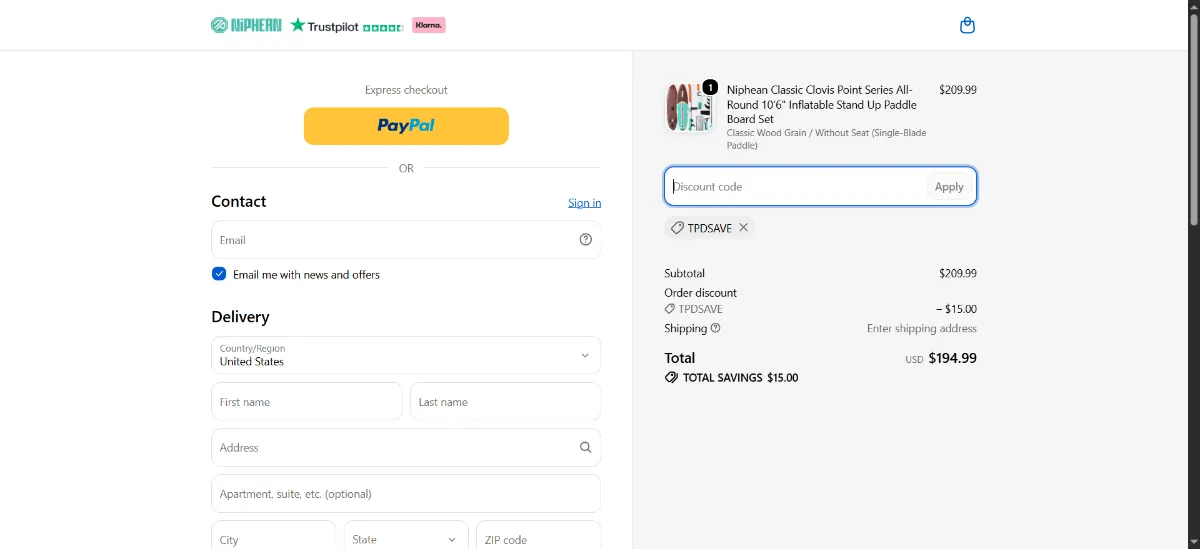The image size is (1200, 549).
Task: Focus the First name field
Action: click(x=307, y=401)
